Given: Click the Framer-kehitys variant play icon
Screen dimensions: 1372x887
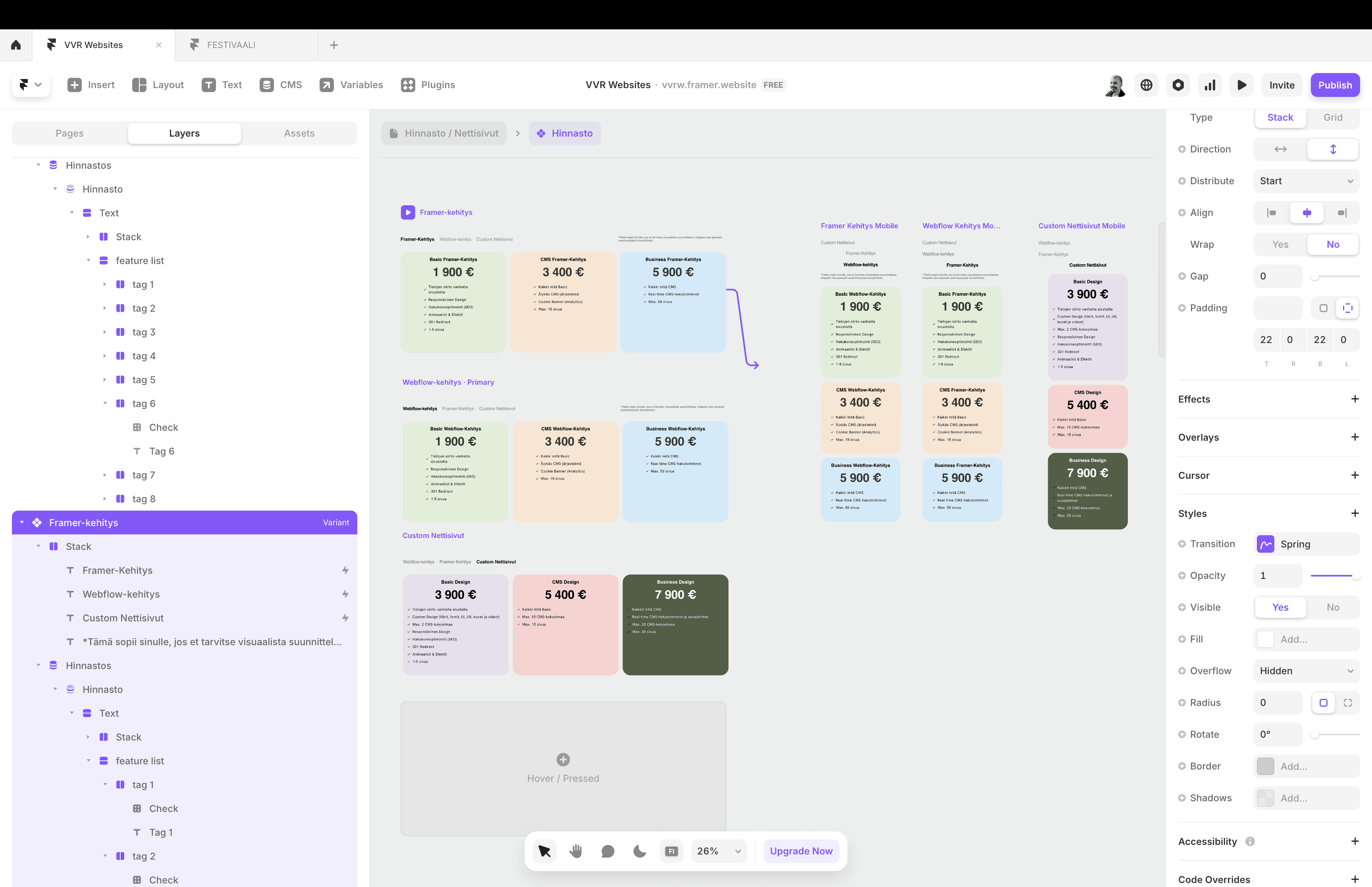Looking at the screenshot, I should point(408,212).
